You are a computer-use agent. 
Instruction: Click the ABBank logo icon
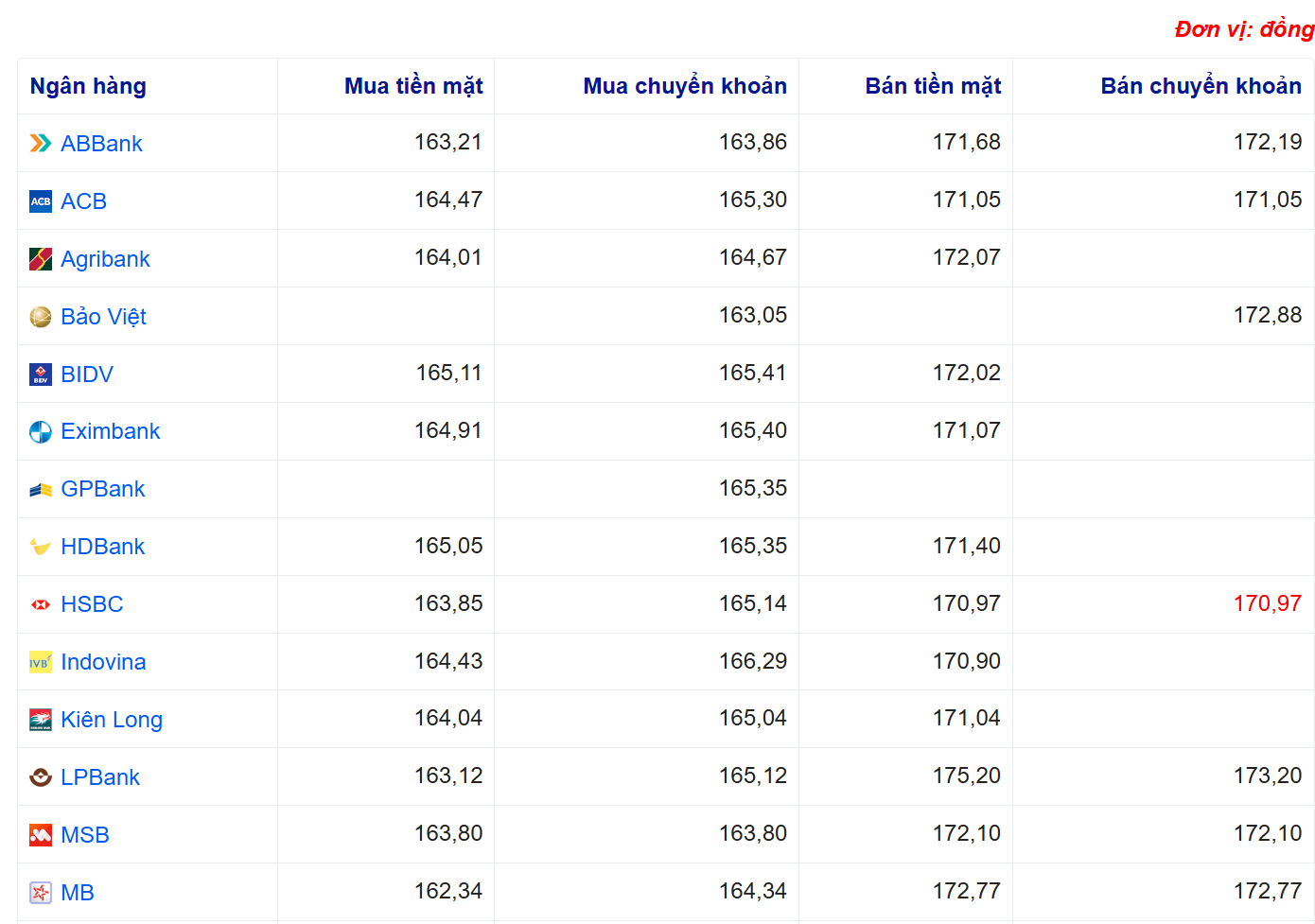[x=41, y=144]
